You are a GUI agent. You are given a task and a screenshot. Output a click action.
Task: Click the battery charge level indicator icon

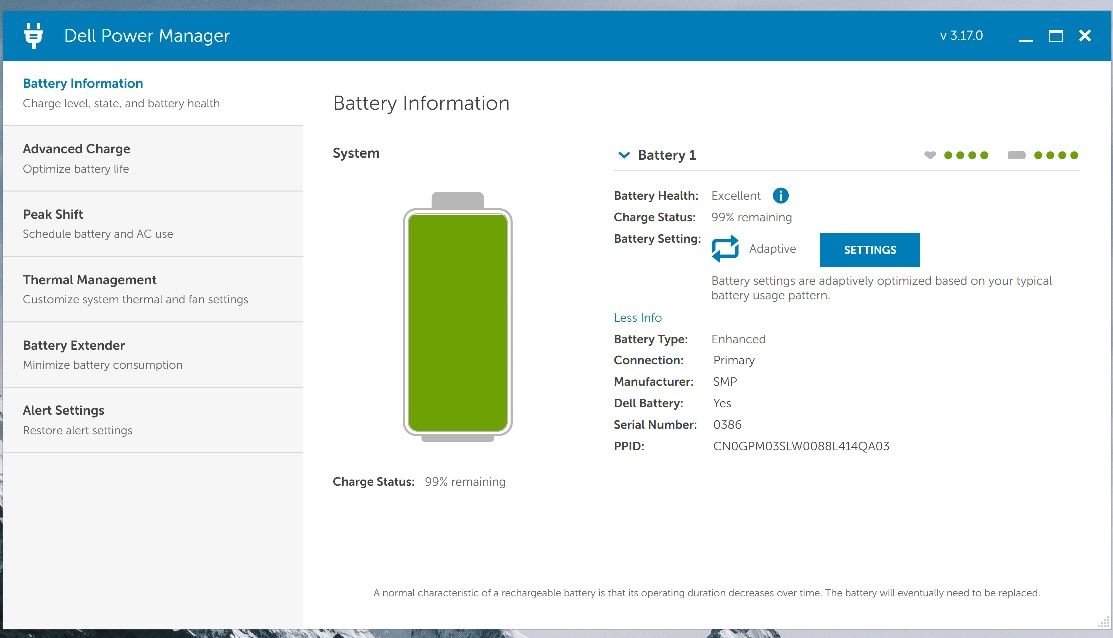pos(1016,155)
